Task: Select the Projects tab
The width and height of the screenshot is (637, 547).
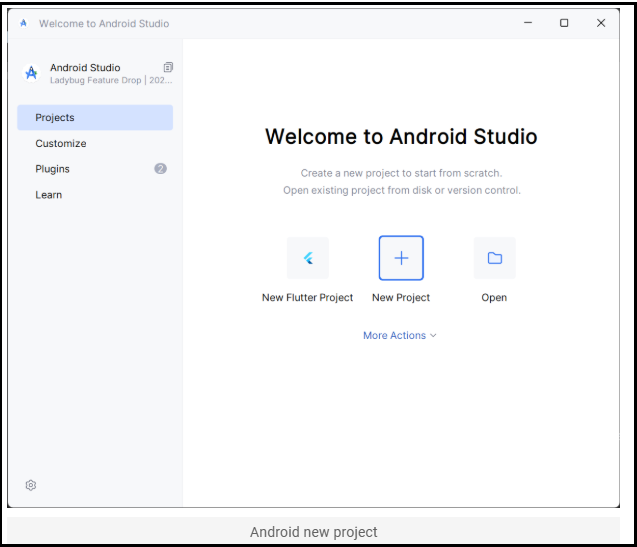Action: (55, 118)
